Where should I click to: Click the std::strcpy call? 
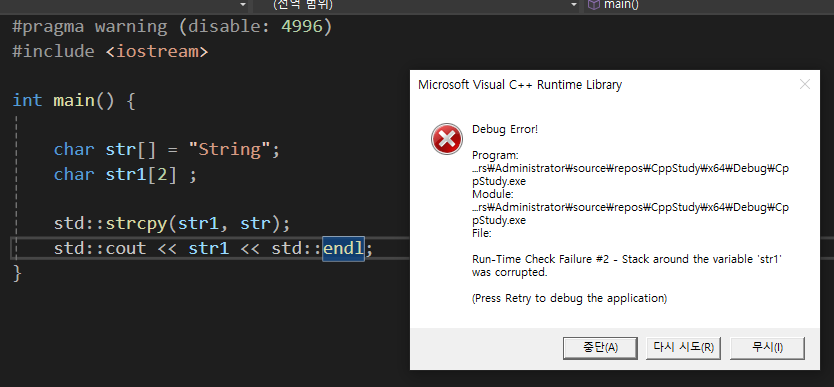point(172,223)
